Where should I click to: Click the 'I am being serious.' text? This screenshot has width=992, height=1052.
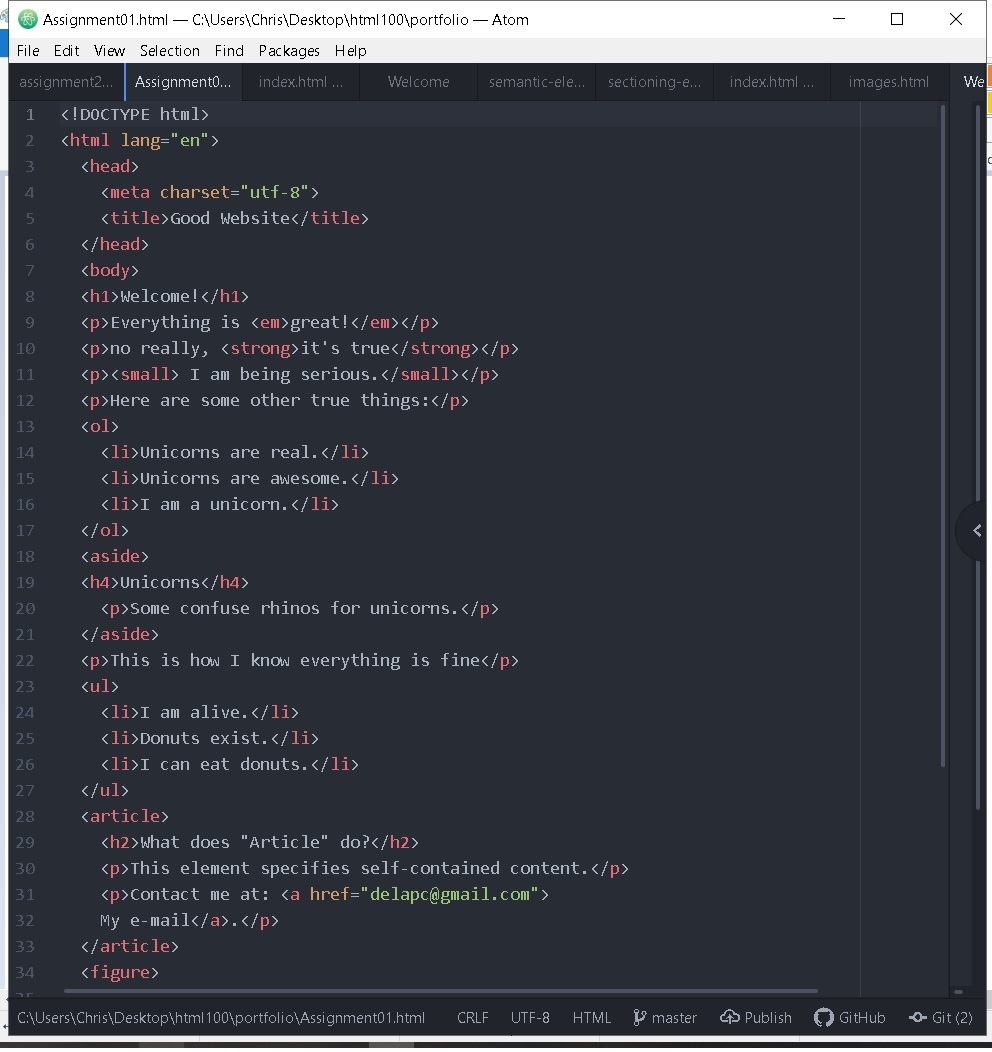284,374
